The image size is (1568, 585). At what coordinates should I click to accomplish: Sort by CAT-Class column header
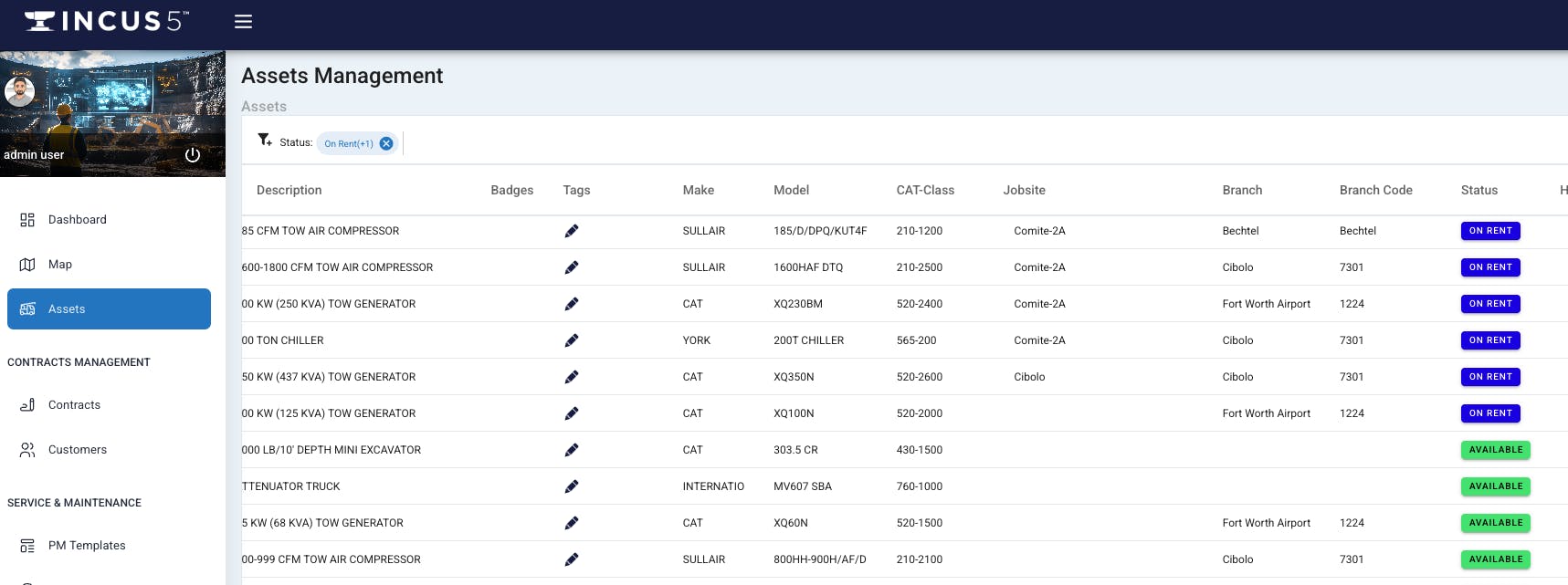(924, 190)
